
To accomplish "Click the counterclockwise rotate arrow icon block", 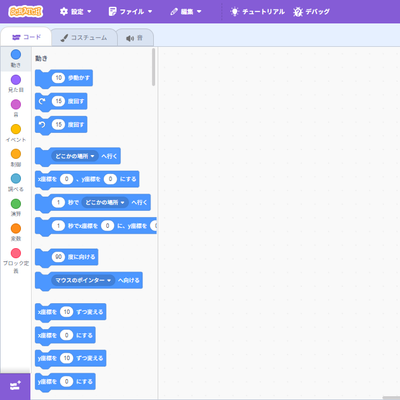I will (42, 124).
